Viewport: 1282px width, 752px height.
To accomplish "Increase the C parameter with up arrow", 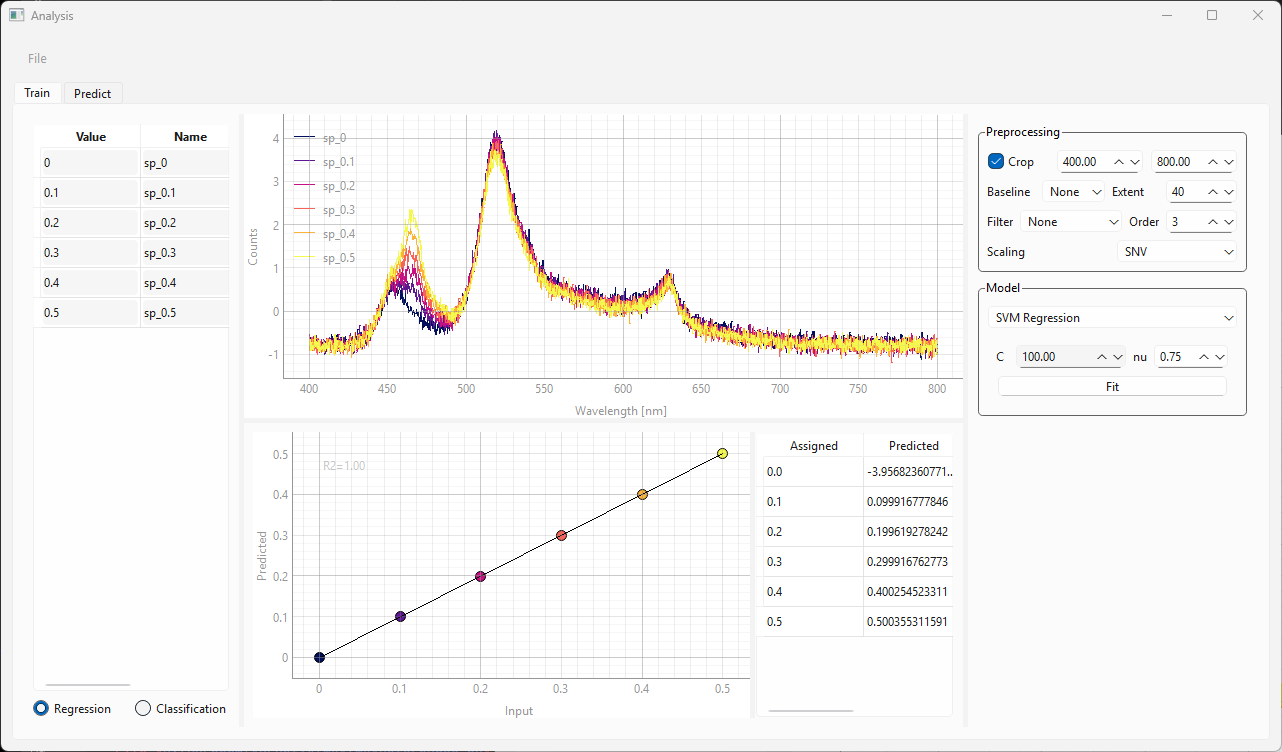I will pos(1101,357).
